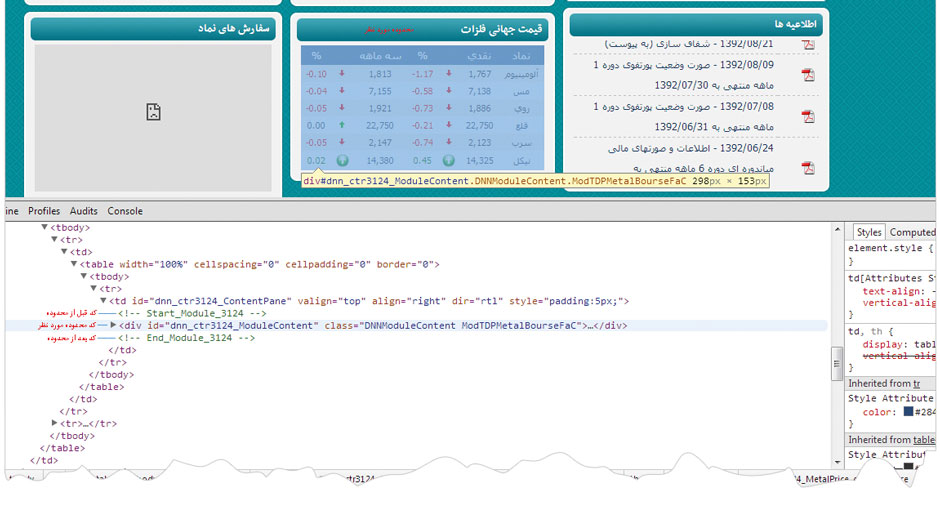
Task: Click the elements panel scrollbar up arrow
Action: point(838,231)
